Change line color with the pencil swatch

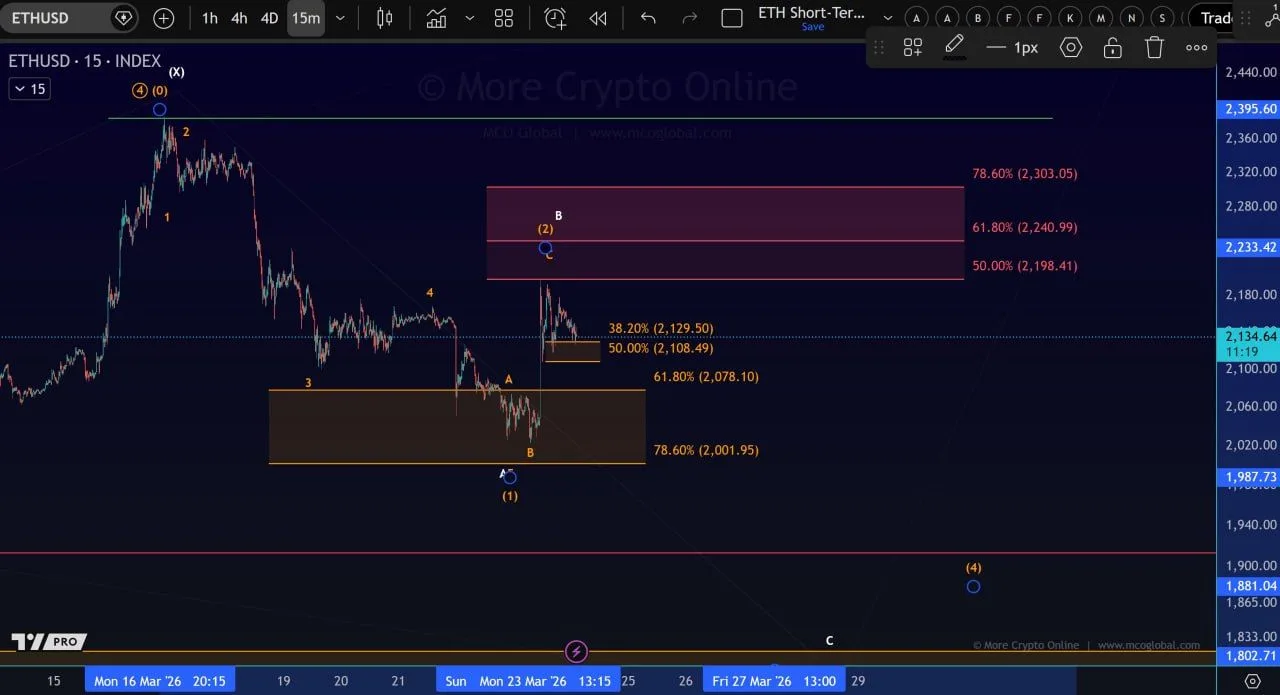pos(954,47)
